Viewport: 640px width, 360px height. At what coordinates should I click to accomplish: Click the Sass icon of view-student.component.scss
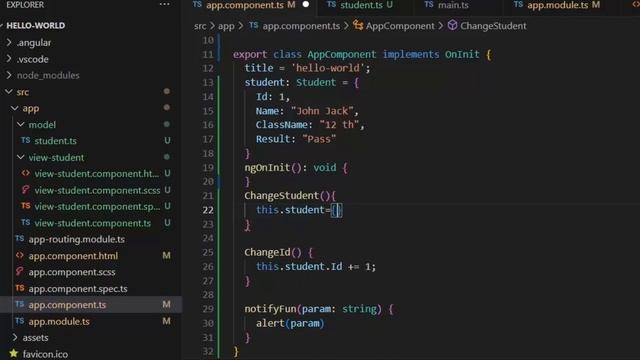click(x=25, y=190)
